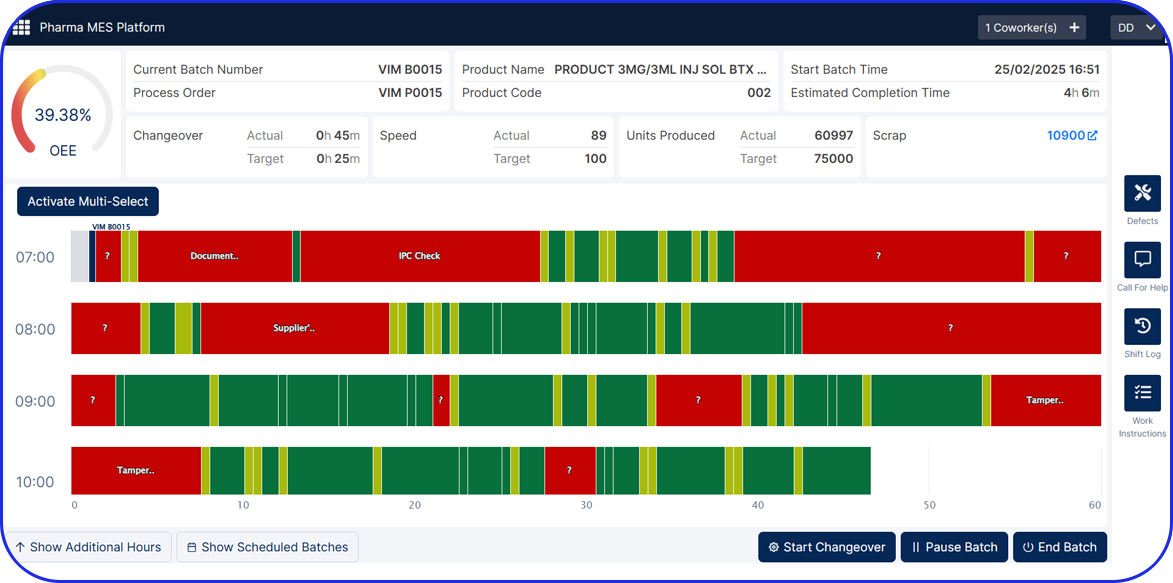
Task: Select the Document.. red block at 07:00
Action: (x=214, y=256)
